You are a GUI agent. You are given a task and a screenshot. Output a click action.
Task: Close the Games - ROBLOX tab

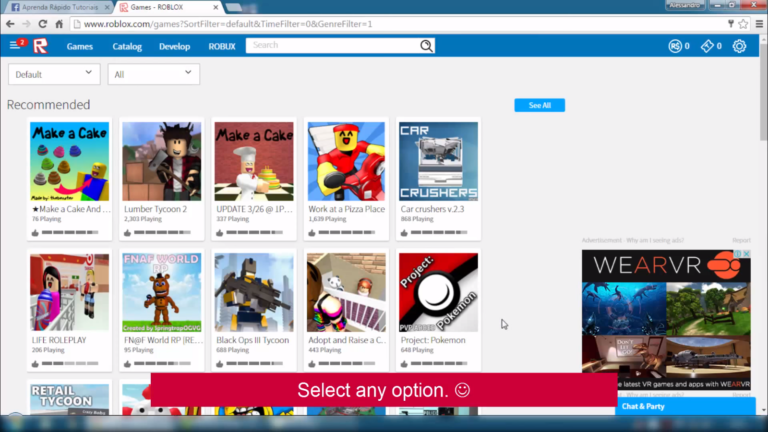click(216, 7)
